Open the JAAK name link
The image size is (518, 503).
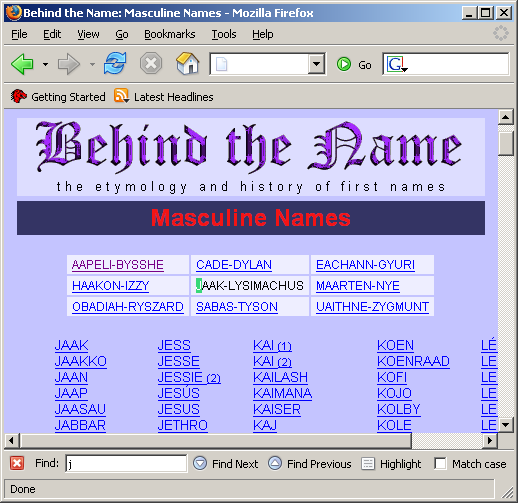[x=72, y=345]
